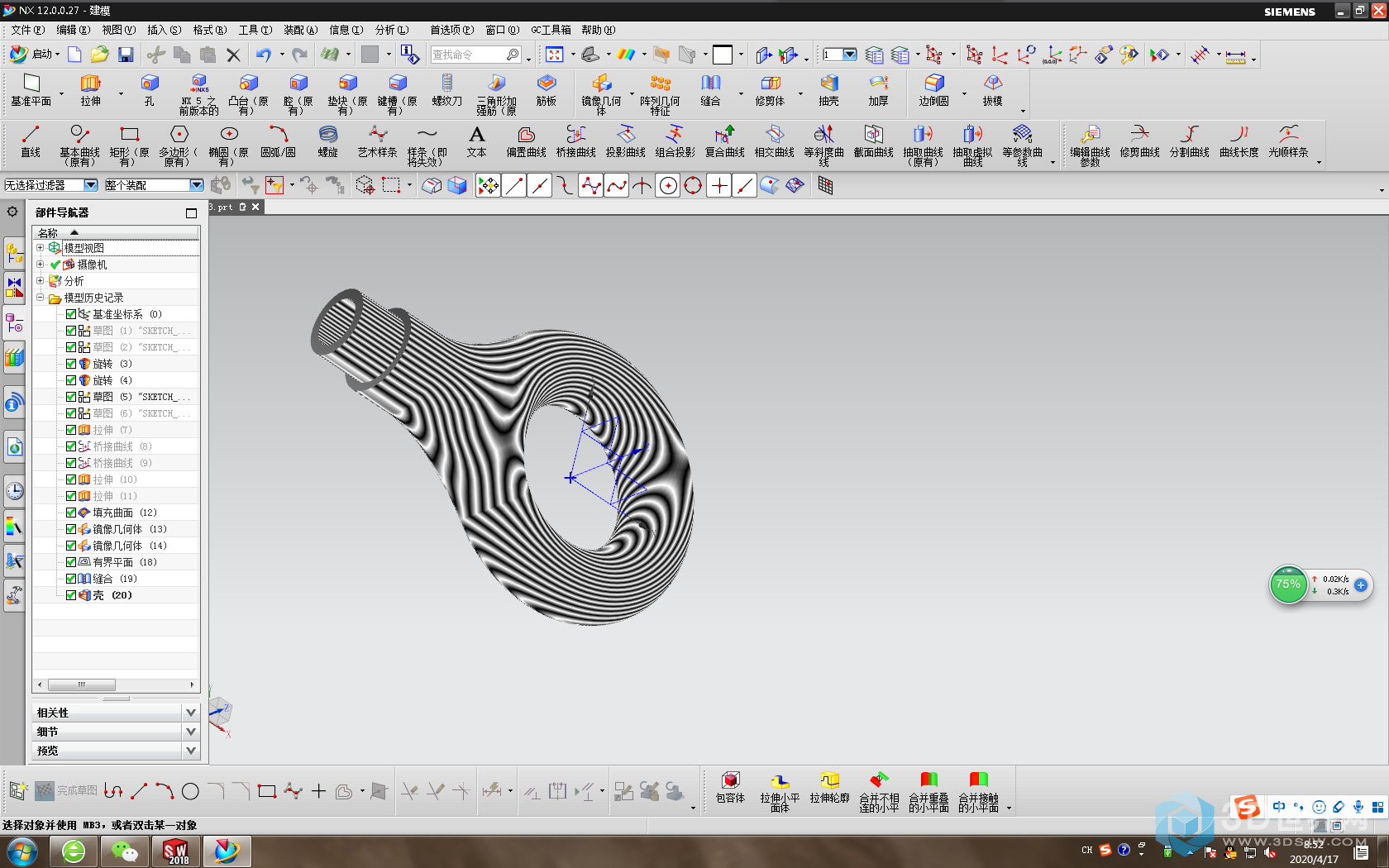1389x868 pixels.
Task: Expand the 细节 panel section
Action: 191,732
